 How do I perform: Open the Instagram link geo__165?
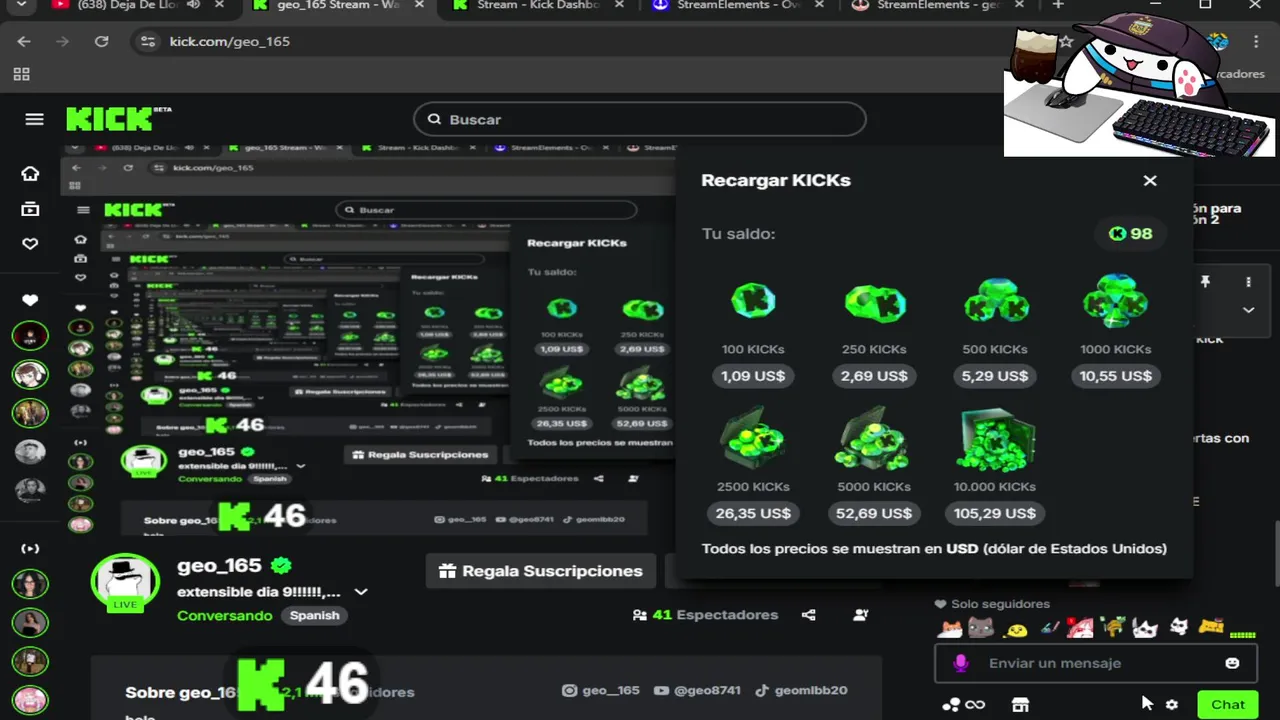pyautogui.click(x=601, y=690)
